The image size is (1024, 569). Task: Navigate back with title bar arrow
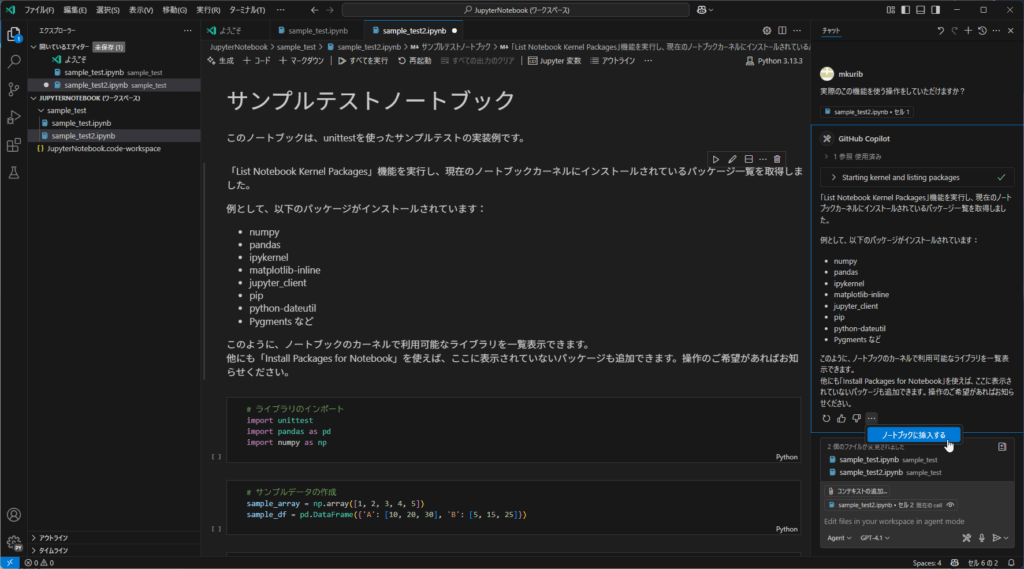(x=315, y=10)
